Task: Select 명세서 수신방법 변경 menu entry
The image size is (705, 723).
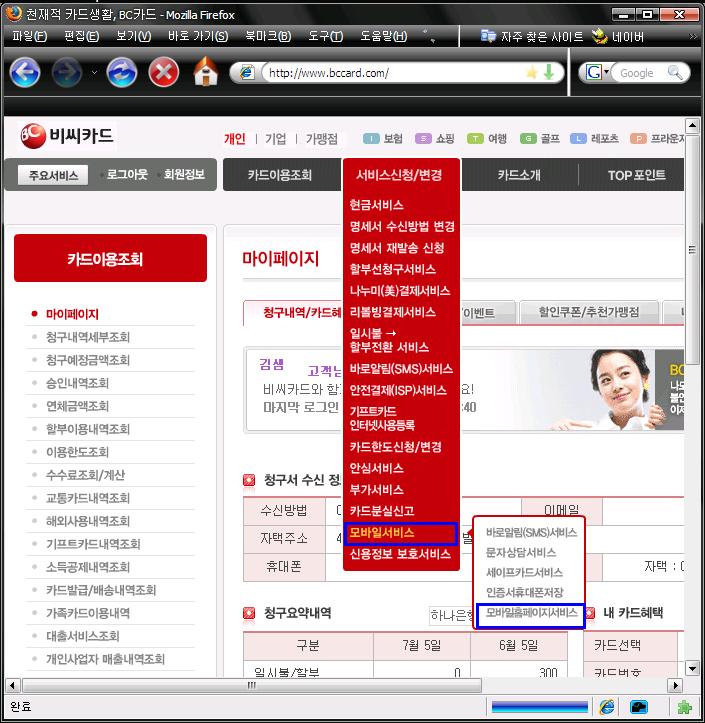Action: [402, 226]
